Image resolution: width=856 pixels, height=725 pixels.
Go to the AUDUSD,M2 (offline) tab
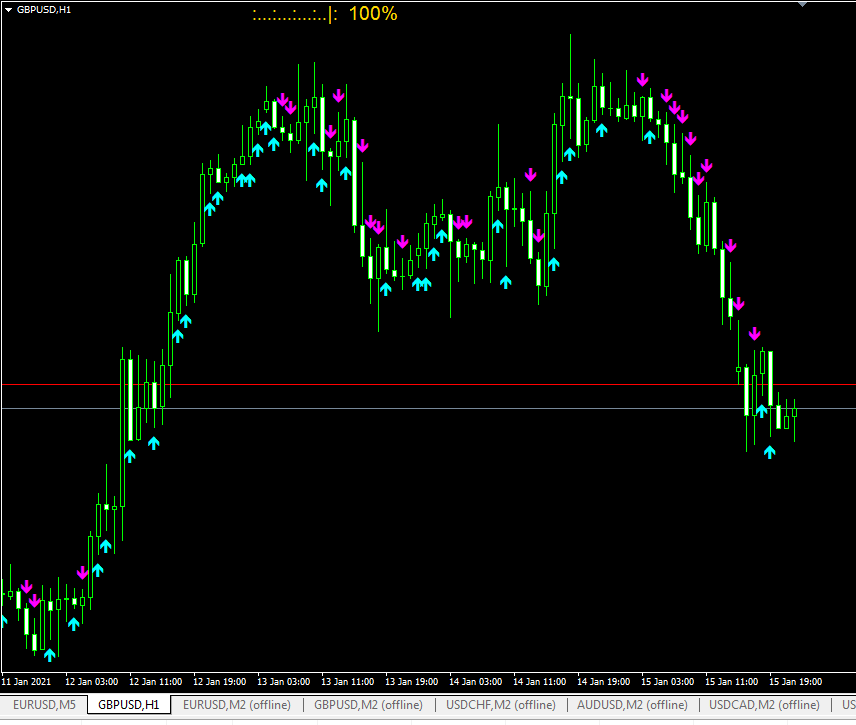click(x=632, y=705)
